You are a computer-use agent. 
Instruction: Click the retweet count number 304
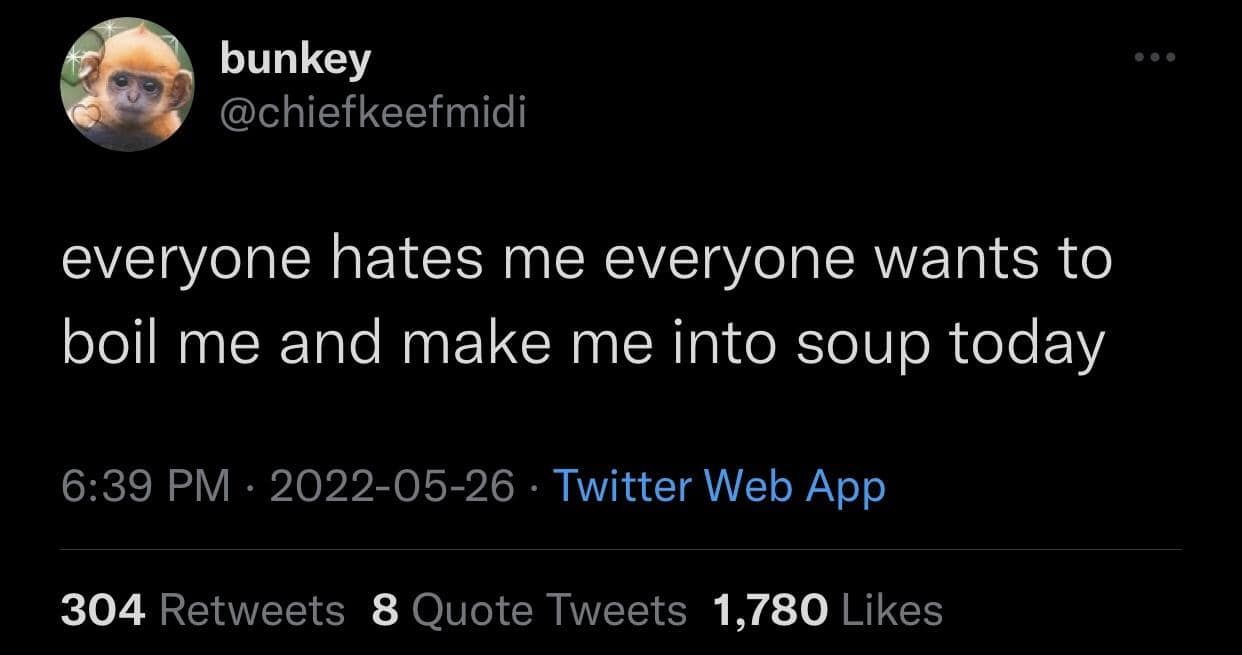tap(104, 609)
